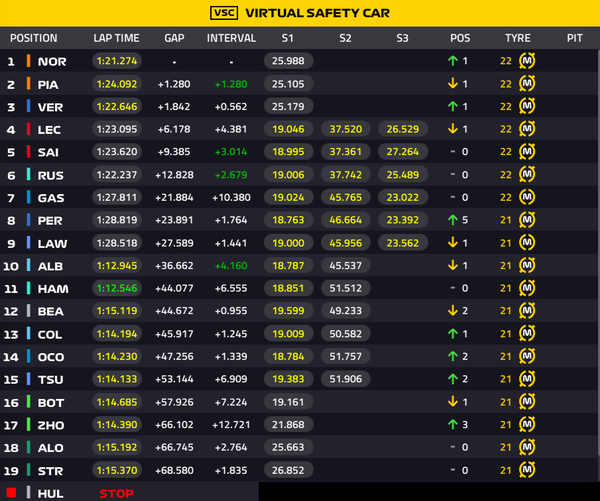Screen dimensions: 600x501
Task: Click the green up arrow in COL row
Action: tap(453, 333)
